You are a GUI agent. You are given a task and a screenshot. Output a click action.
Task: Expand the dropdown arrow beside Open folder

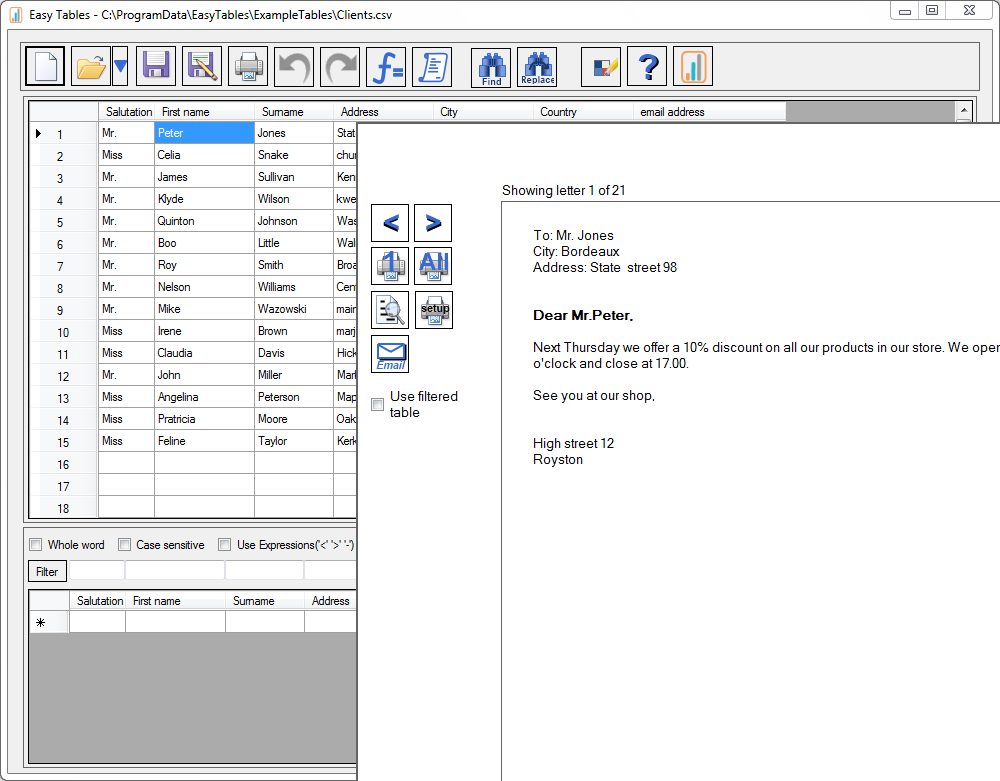pos(120,67)
